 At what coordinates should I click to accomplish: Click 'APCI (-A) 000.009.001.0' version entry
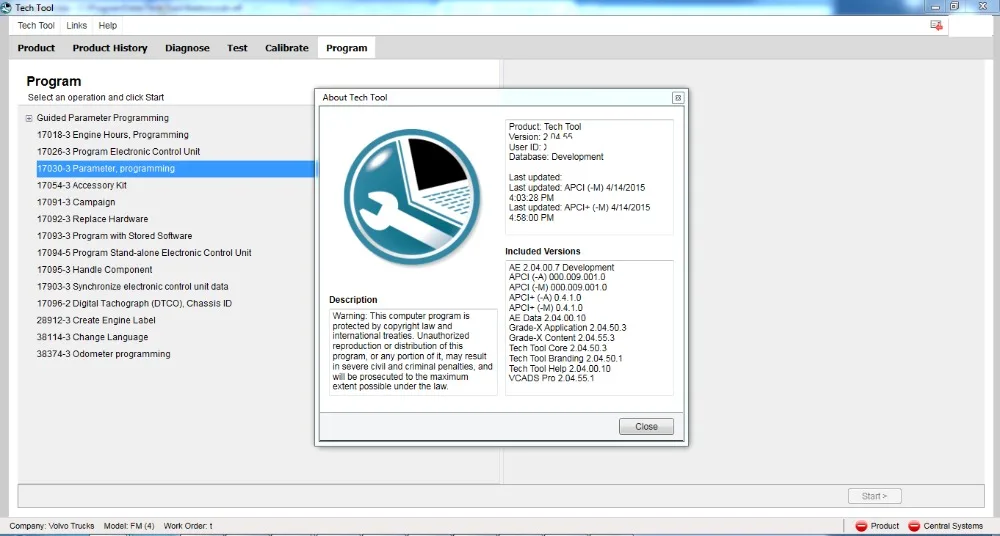[x=557, y=278]
